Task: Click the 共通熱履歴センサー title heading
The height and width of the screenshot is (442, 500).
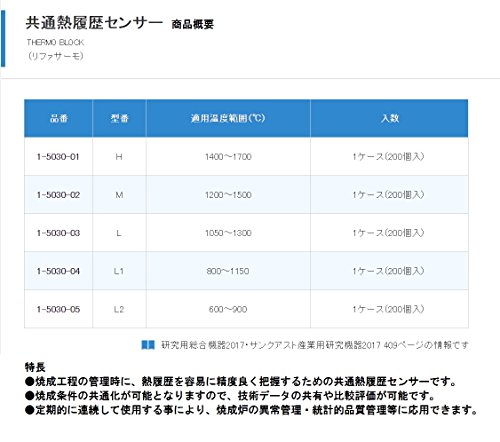Action: pos(94,23)
